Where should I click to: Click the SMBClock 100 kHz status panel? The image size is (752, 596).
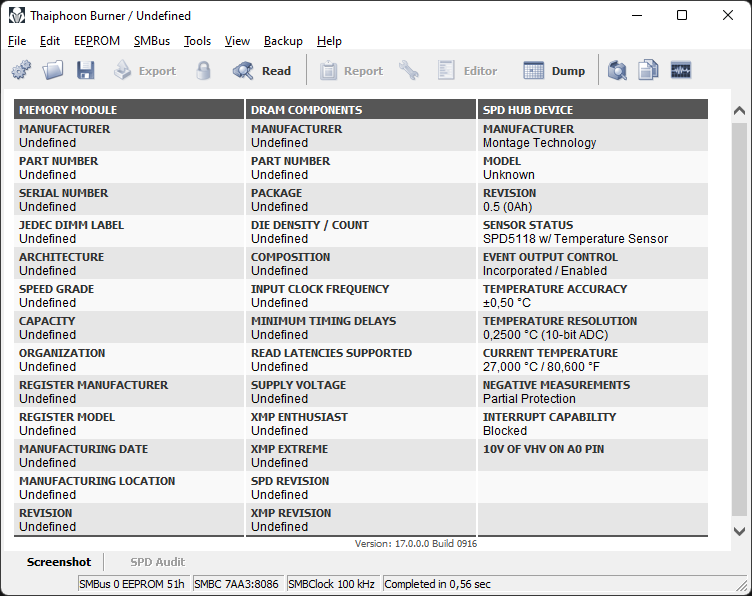tap(333, 584)
